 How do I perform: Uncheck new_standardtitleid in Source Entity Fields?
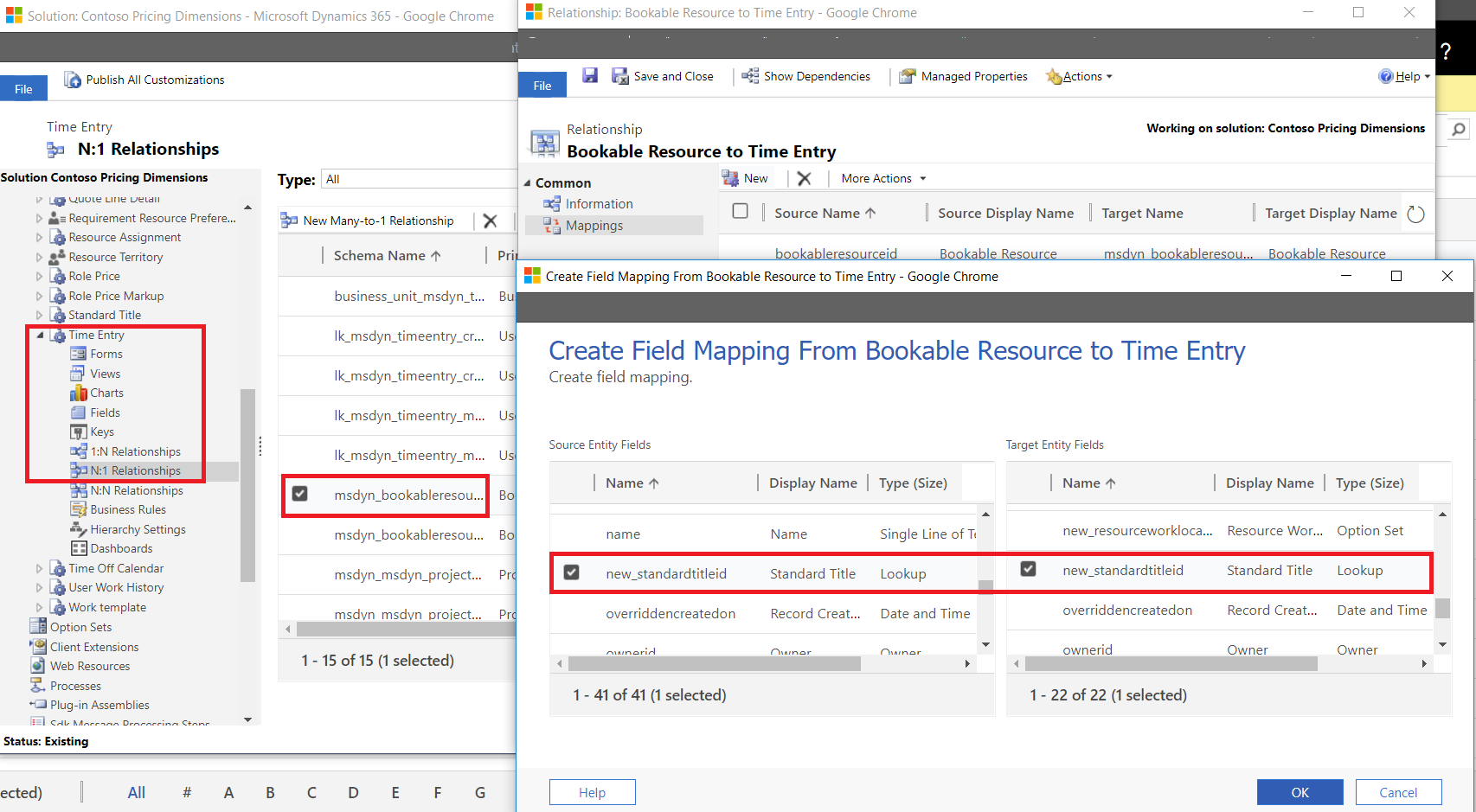click(572, 572)
